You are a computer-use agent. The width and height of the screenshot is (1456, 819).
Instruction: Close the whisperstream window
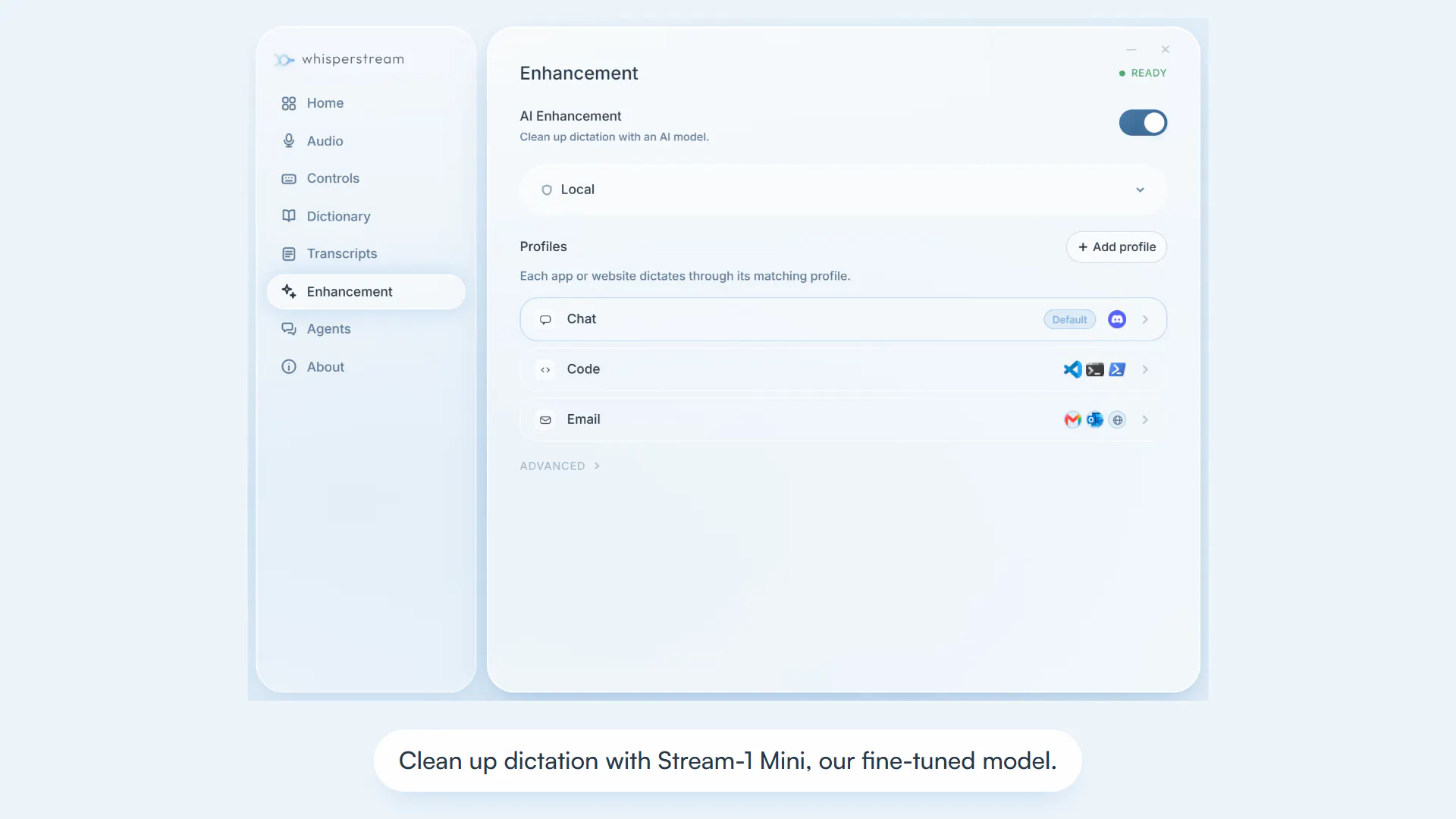tap(1166, 50)
